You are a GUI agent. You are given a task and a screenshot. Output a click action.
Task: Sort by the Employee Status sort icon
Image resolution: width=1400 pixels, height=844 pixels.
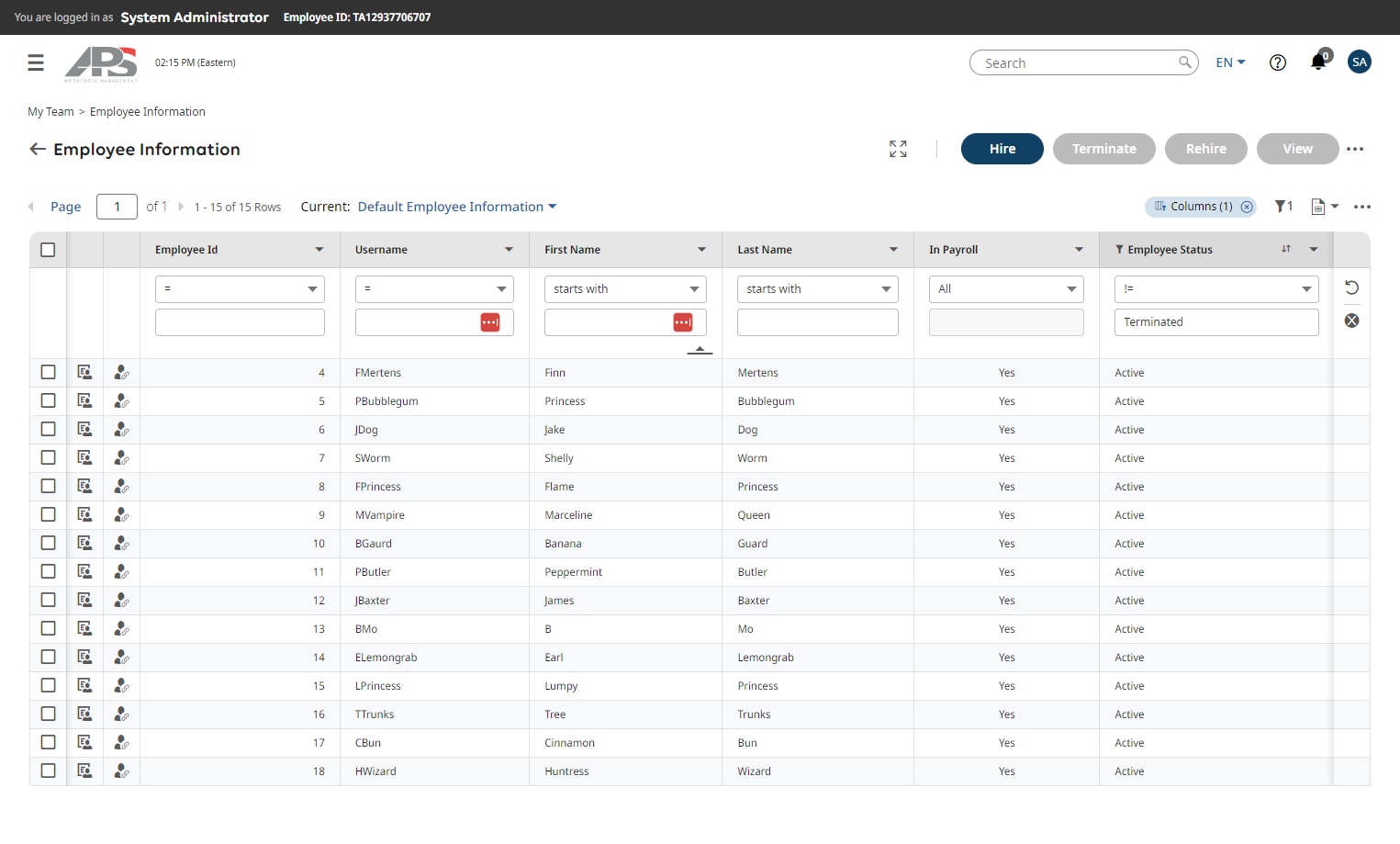[1286, 249]
